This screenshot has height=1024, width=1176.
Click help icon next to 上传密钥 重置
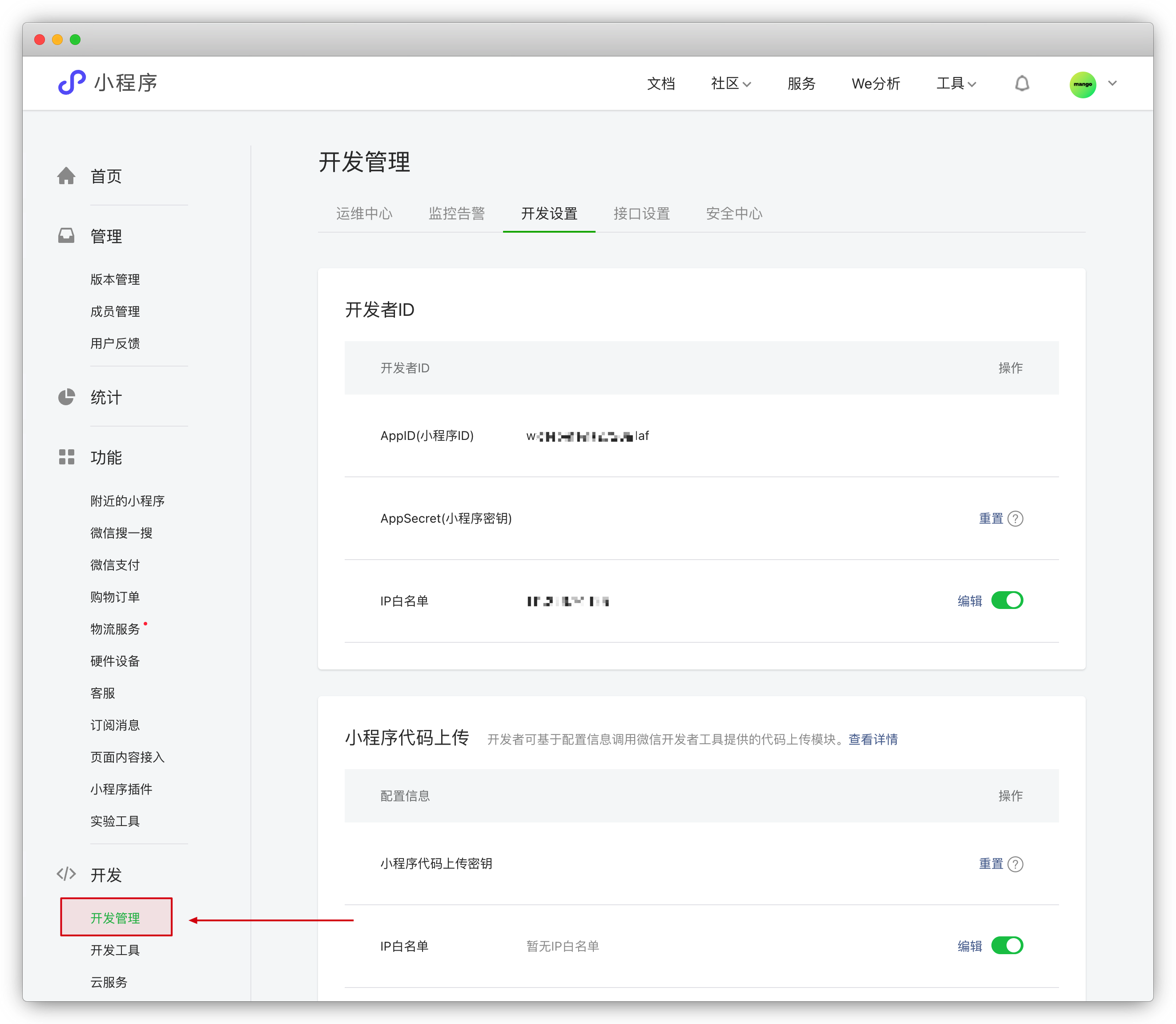click(1015, 864)
